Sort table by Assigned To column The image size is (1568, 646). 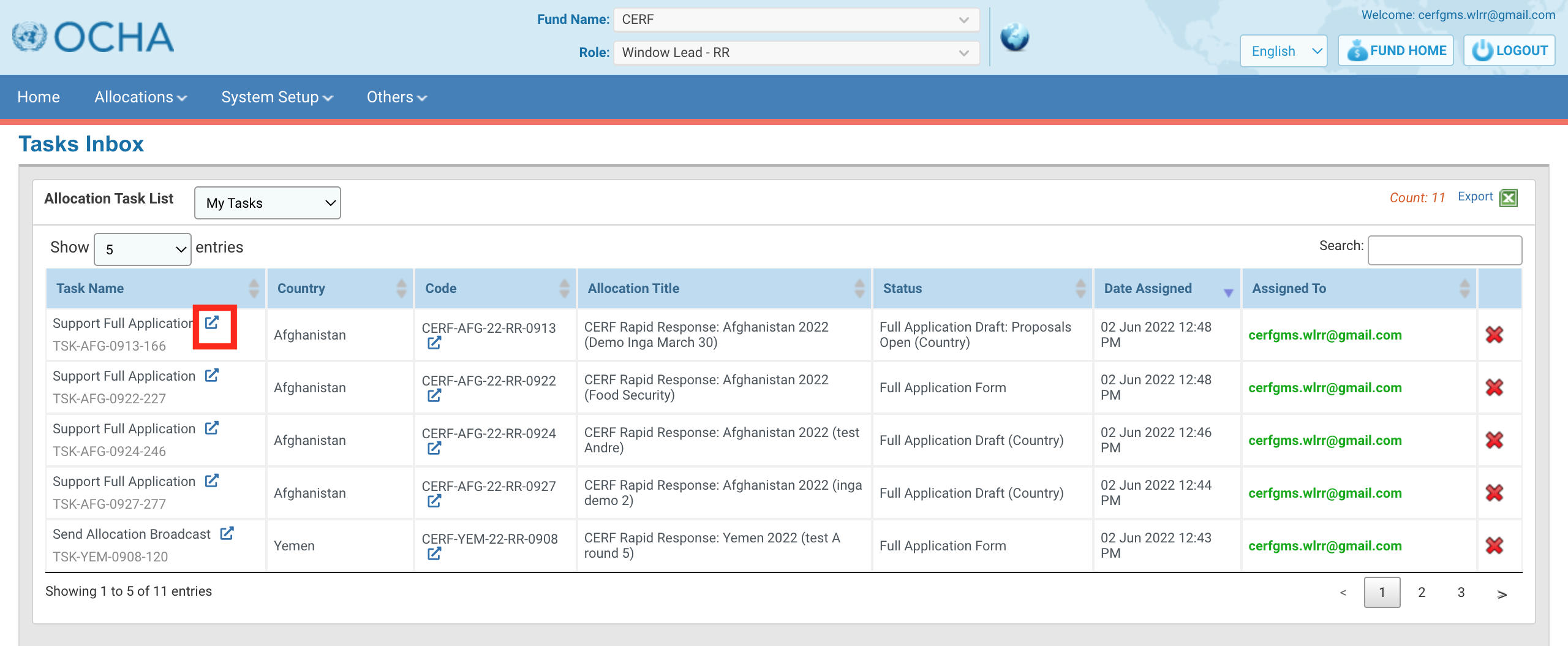(1359, 289)
